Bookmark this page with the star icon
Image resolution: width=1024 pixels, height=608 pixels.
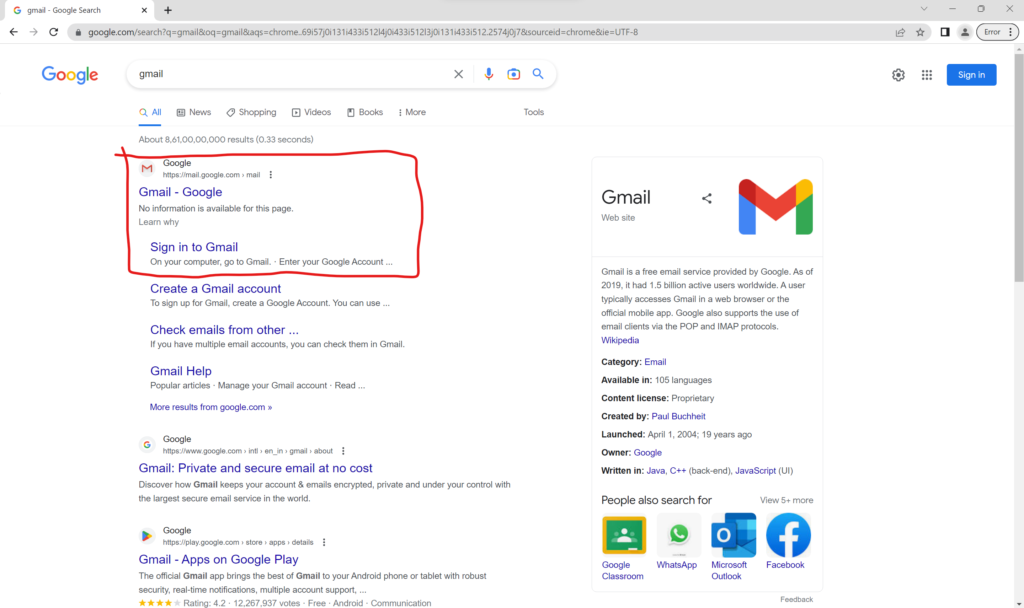coord(920,32)
